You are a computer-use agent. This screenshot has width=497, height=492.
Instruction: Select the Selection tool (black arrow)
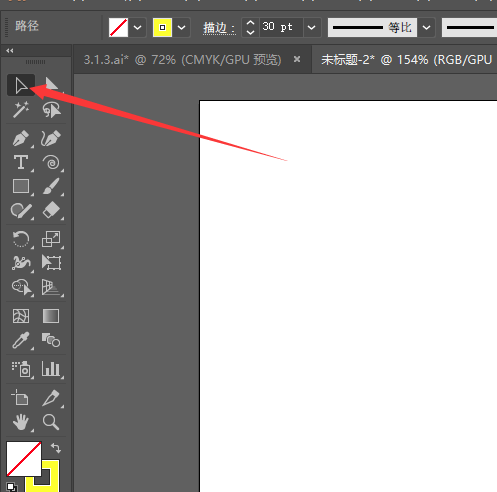(x=21, y=85)
